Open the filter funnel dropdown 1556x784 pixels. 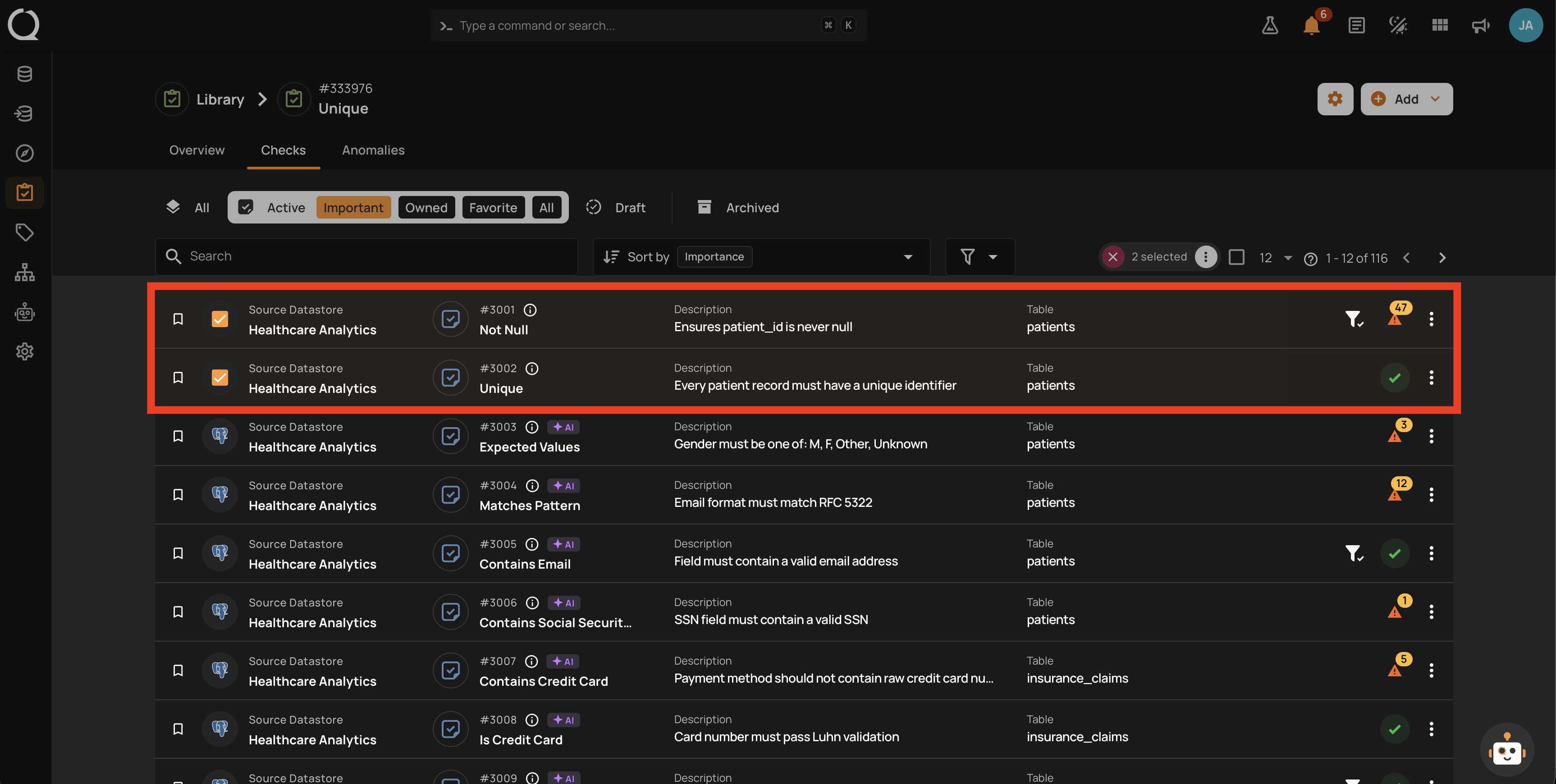click(979, 257)
